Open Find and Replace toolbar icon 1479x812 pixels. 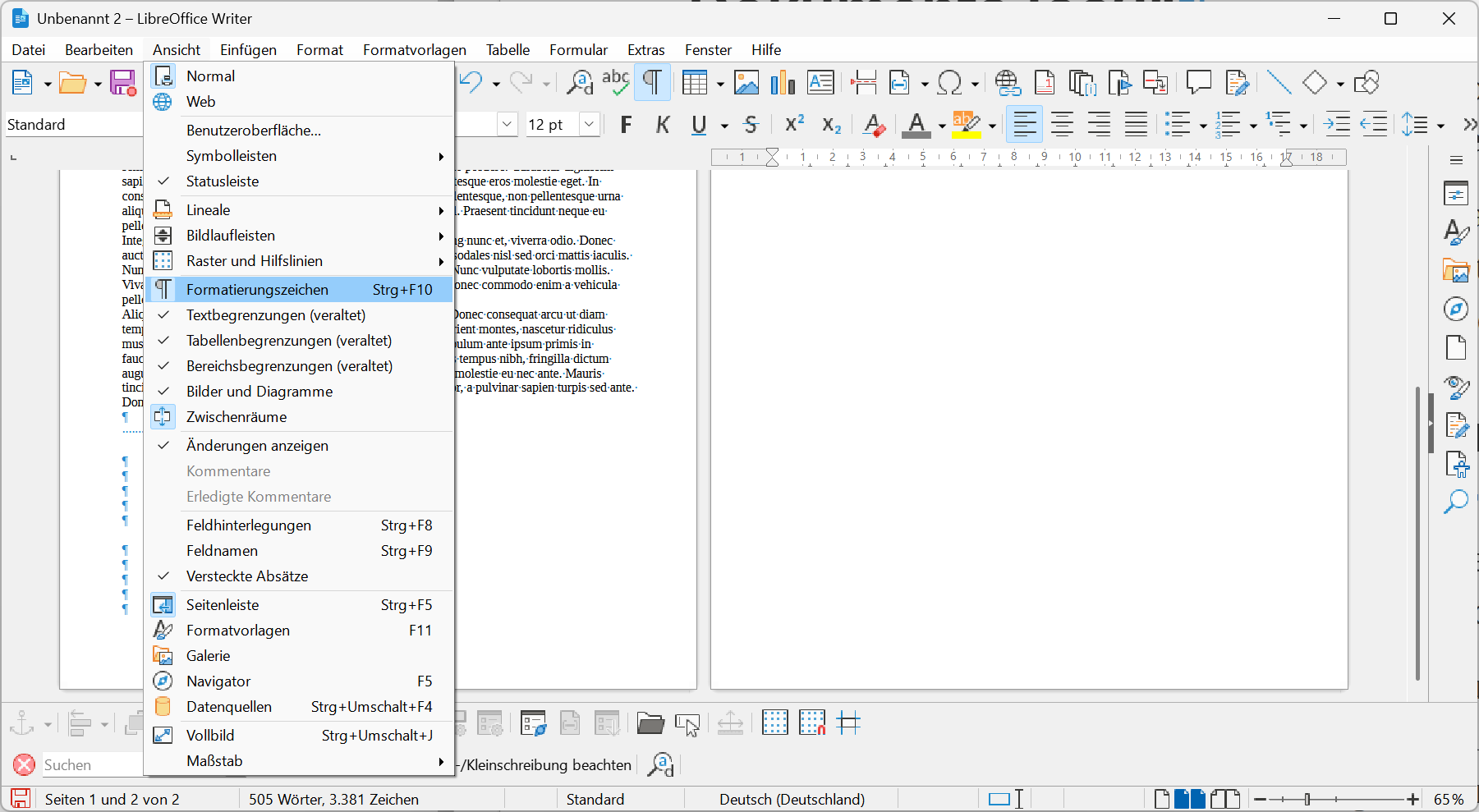click(580, 83)
